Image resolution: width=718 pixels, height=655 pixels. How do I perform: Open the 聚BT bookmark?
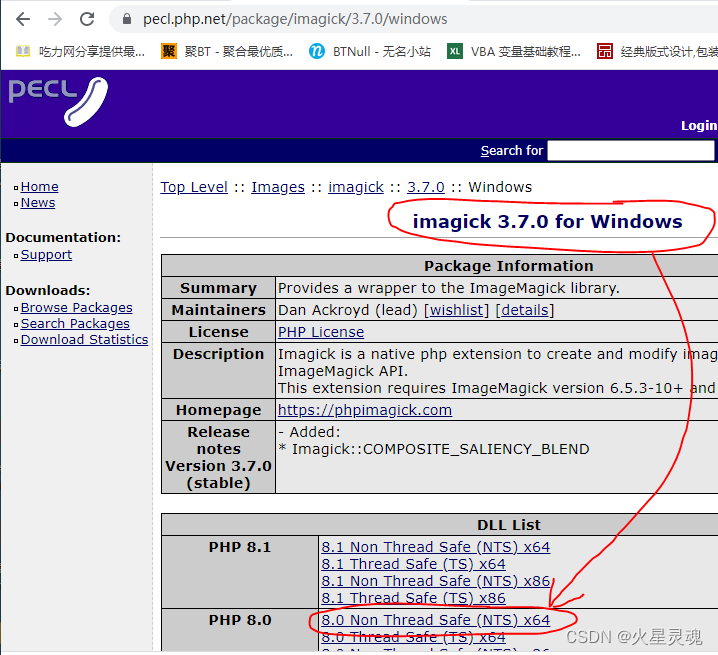(x=227, y=51)
